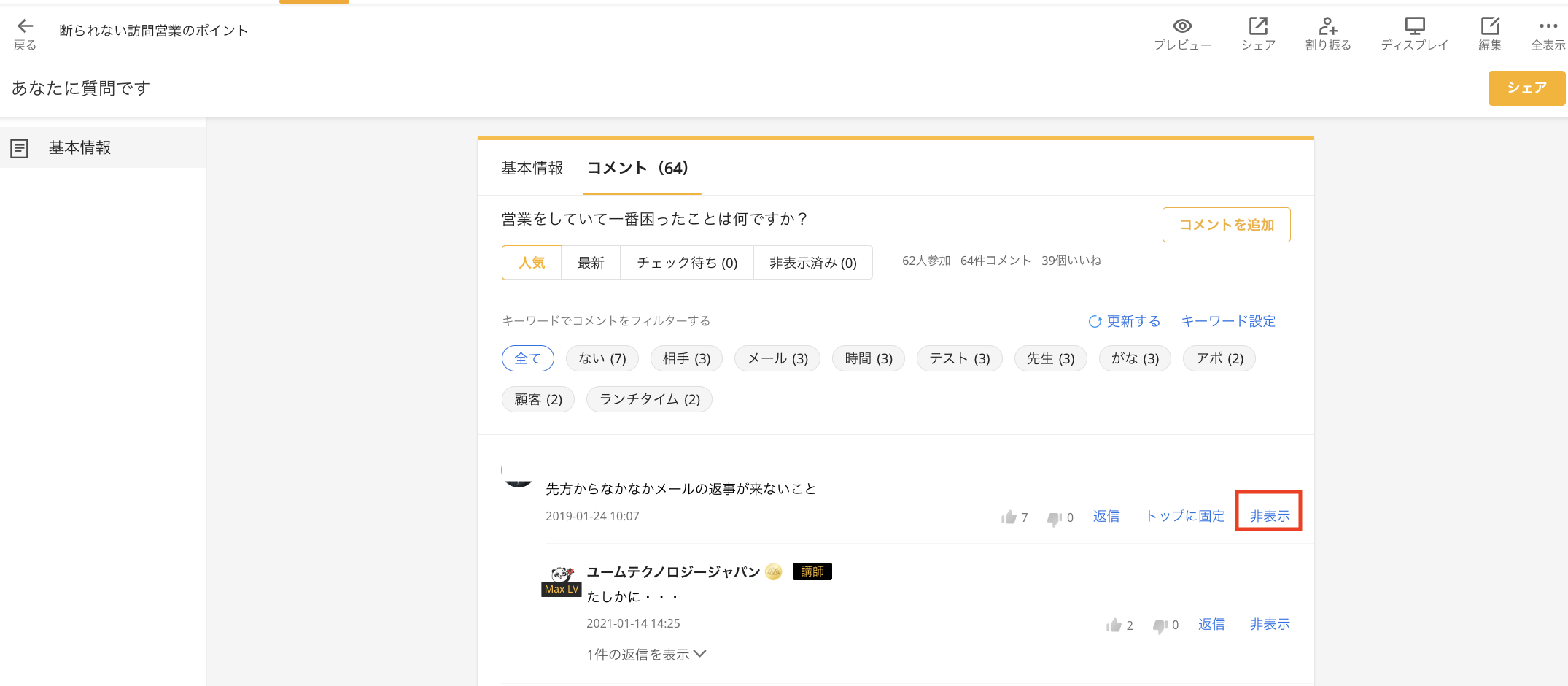Toggle the ランチタイム (2) keyword filter
The width and height of the screenshot is (1568, 686).
(649, 399)
